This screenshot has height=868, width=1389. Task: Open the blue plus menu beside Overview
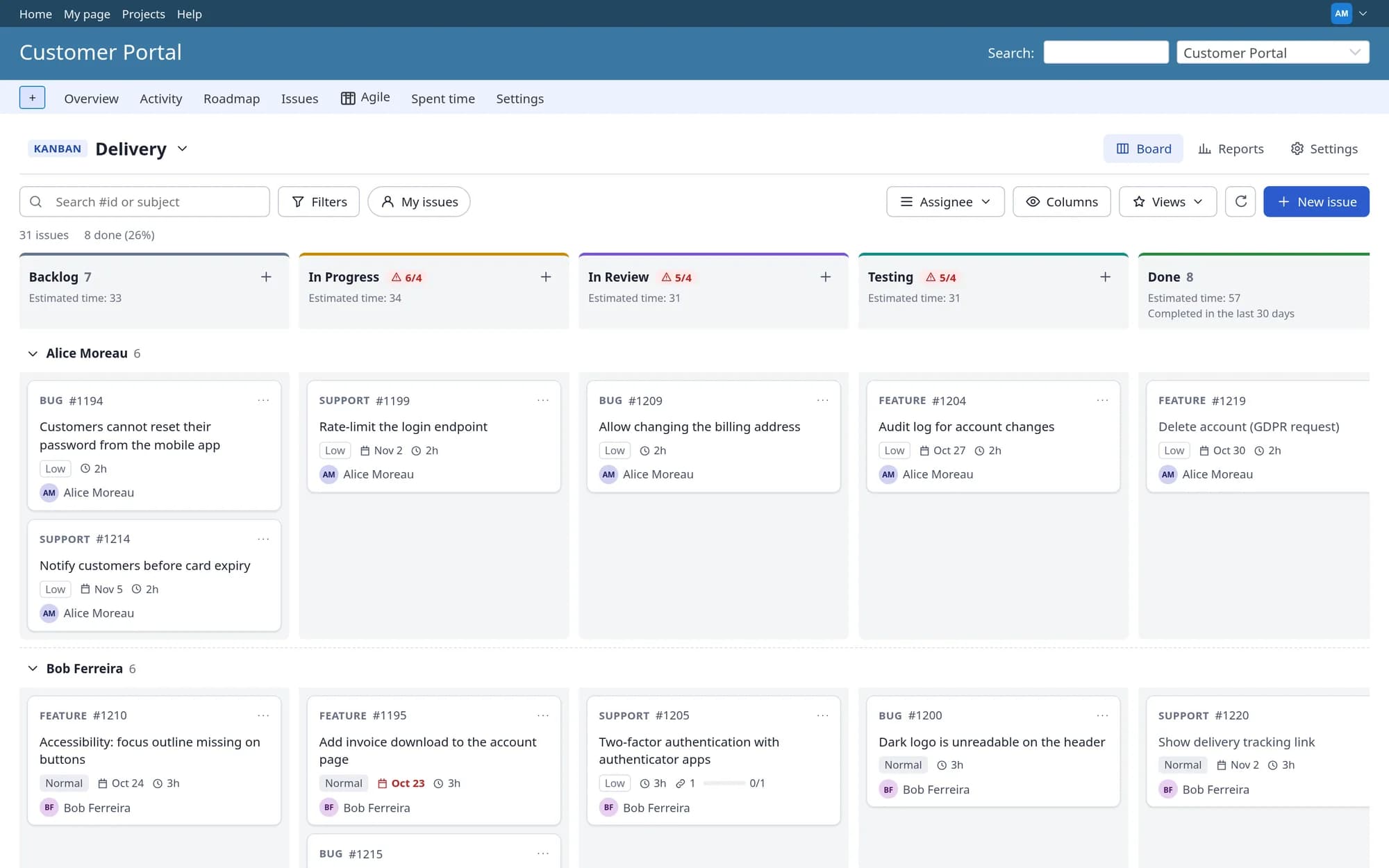[32, 98]
